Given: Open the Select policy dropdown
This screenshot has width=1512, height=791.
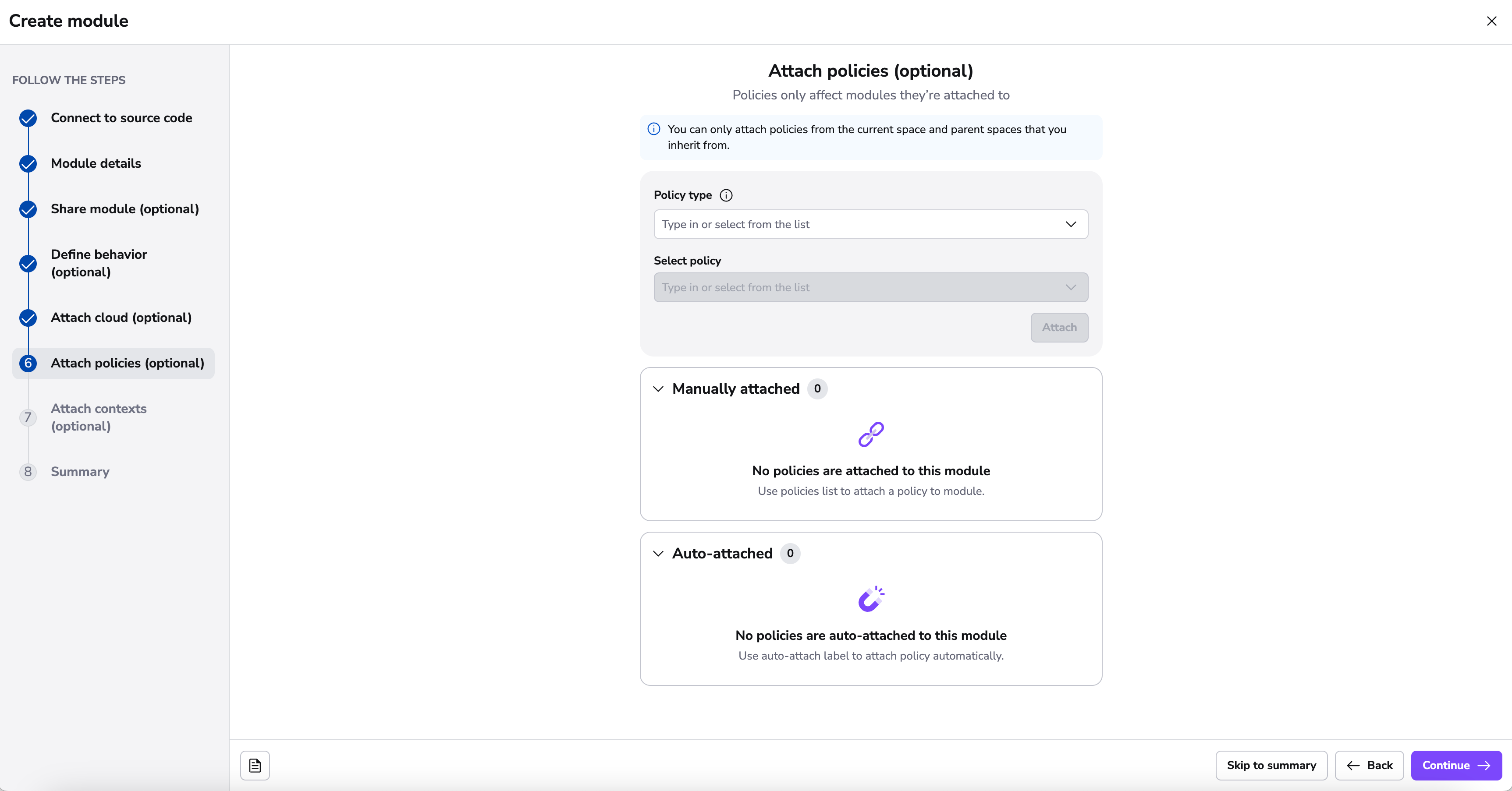Looking at the screenshot, I should pyautogui.click(x=870, y=287).
